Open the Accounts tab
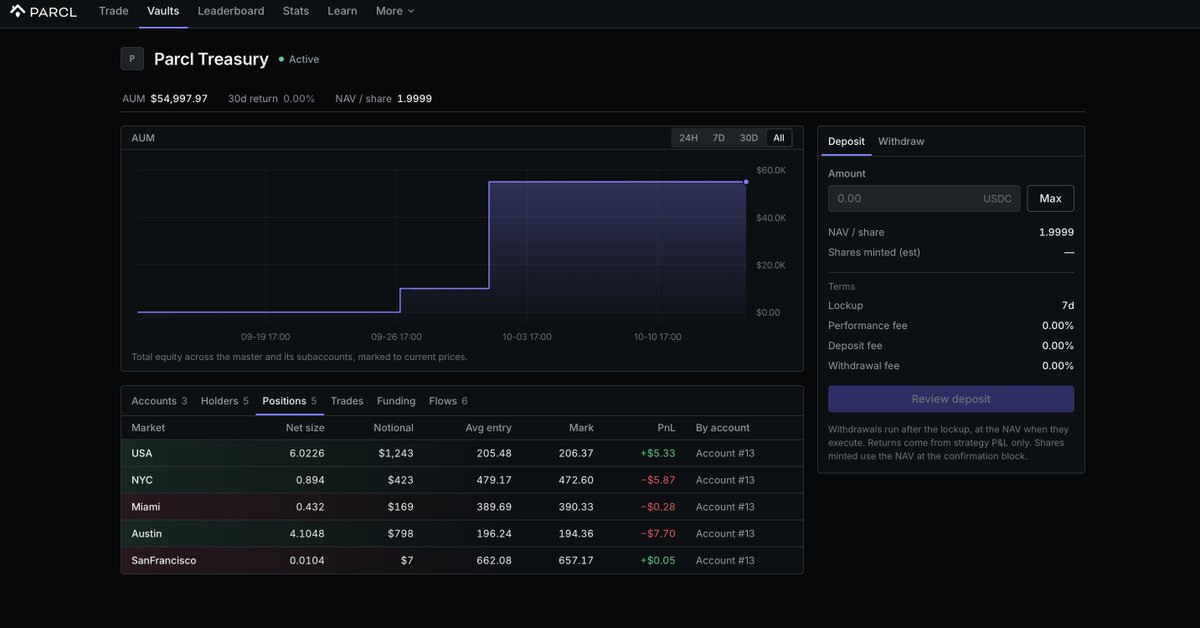1200x628 pixels. (159, 401)
